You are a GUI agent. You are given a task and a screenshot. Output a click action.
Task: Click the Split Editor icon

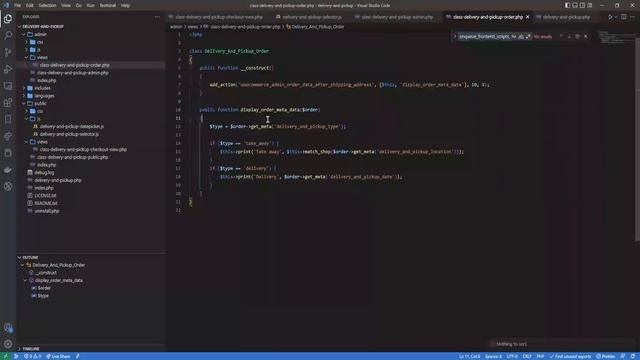click(624, 17)
